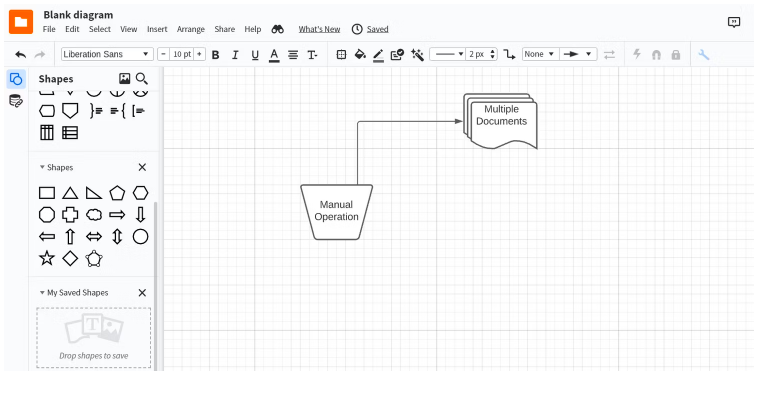The width and height of the screenshot is (778, 395).
Task: Toggle the lock icon in toolbar
Action: coord(676,55)
